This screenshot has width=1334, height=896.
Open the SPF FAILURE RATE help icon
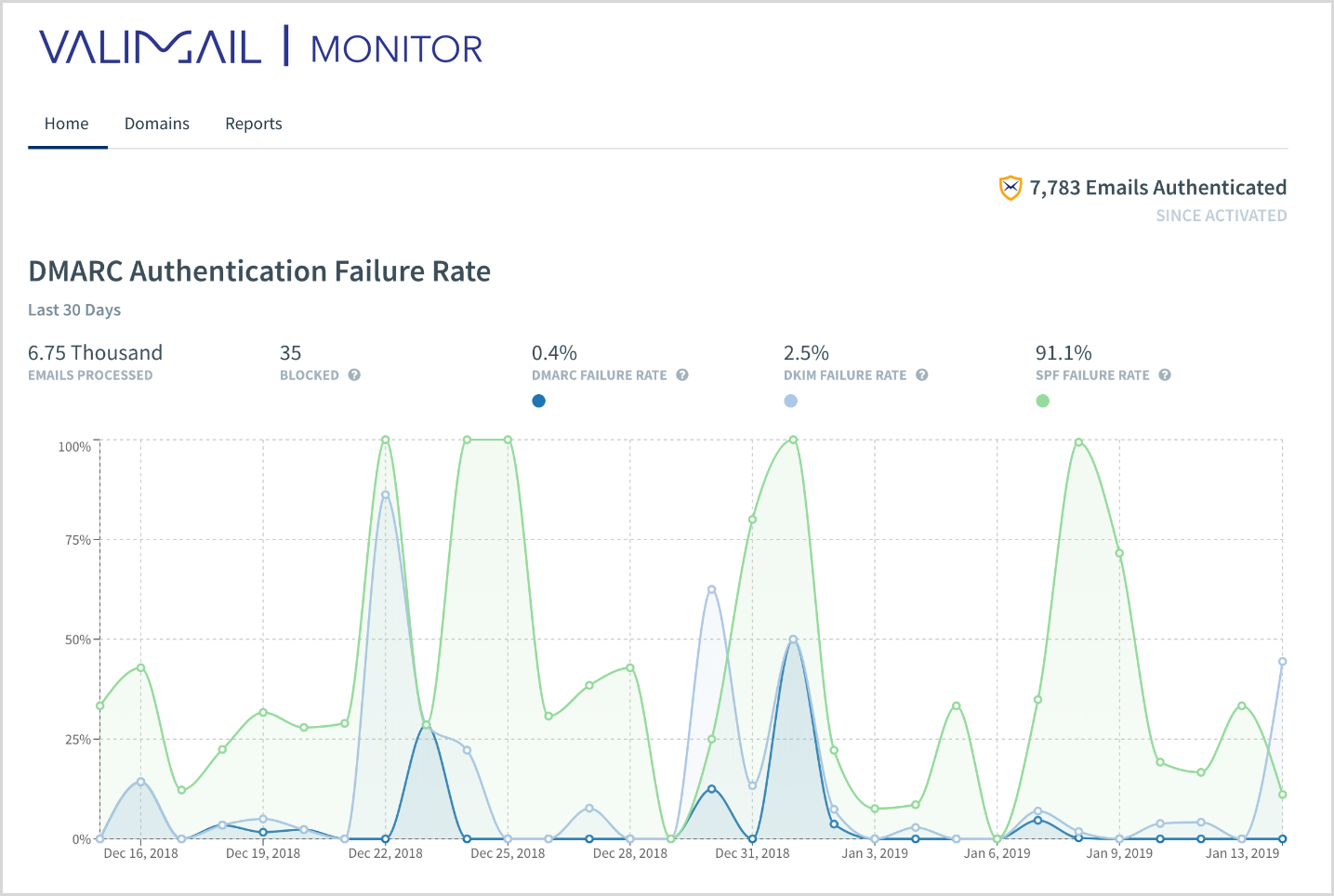(1165, 375)
